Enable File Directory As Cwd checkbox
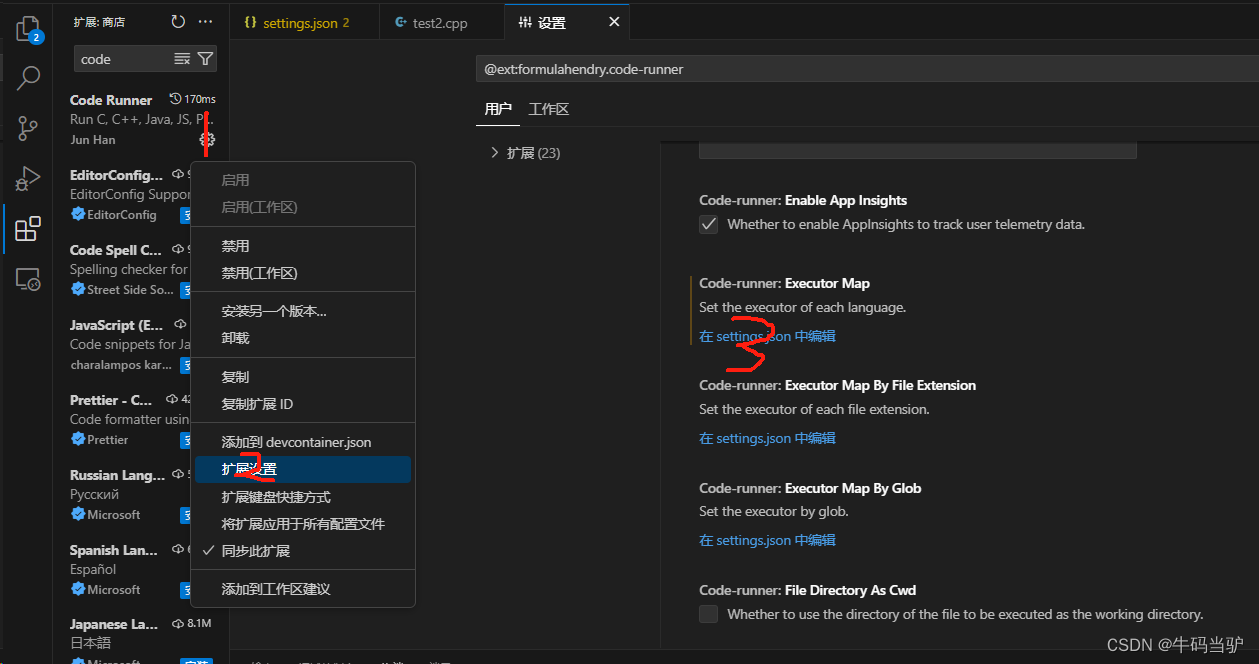This screenshot has height=664, width=1259. 709,614
